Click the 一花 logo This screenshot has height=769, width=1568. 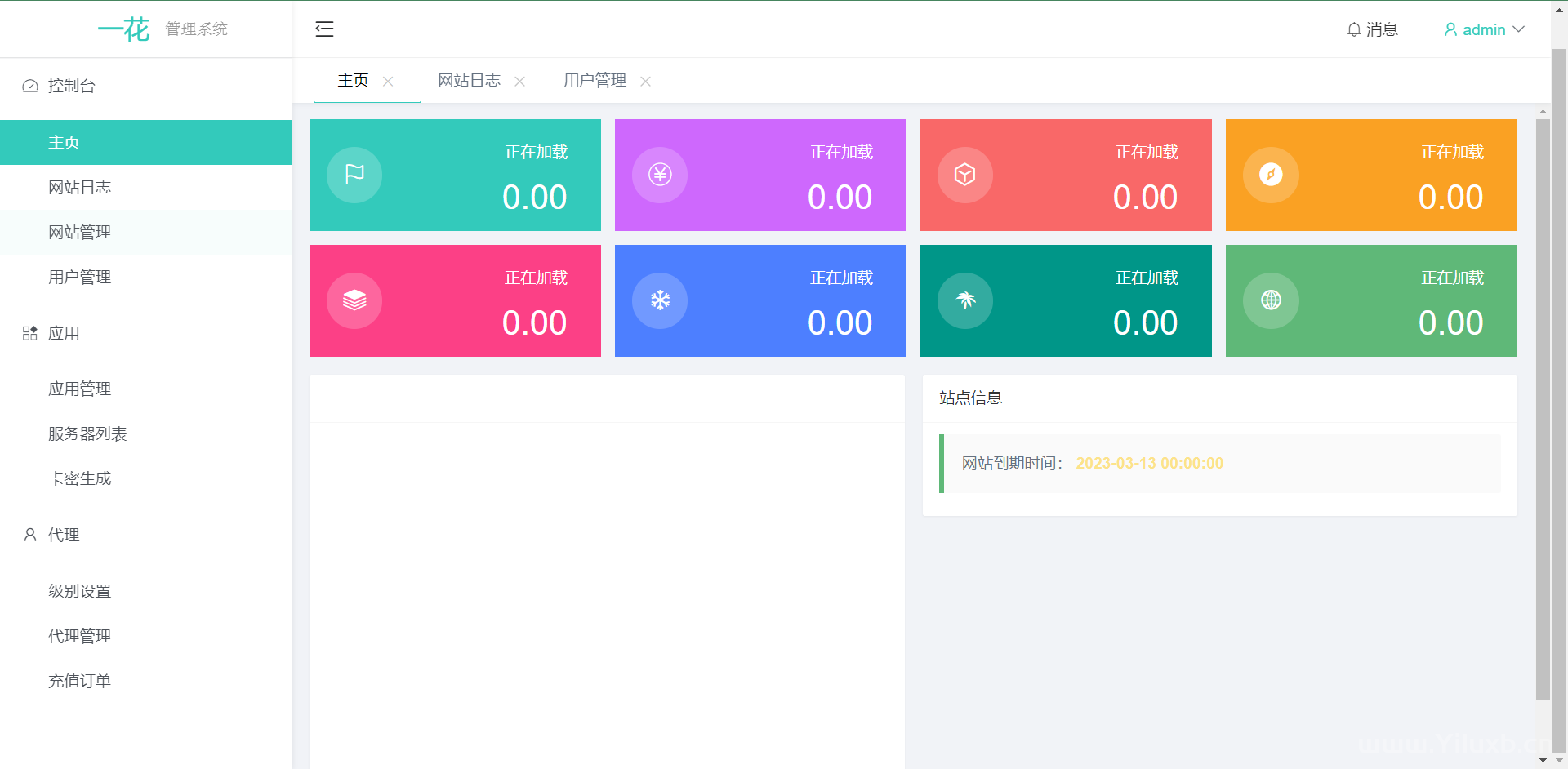(124, 29)
